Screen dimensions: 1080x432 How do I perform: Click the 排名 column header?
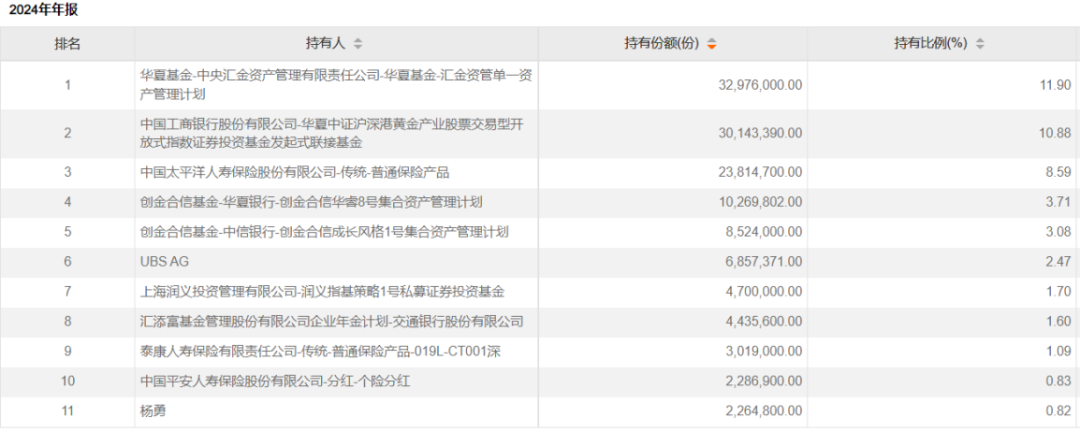click(x=68, y=43)
